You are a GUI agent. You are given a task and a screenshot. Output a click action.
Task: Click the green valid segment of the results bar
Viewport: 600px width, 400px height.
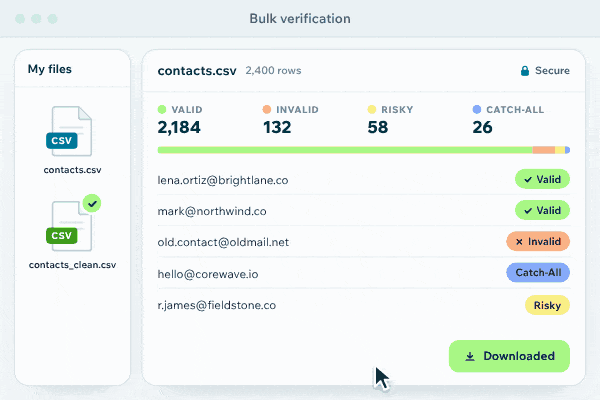coord(345,150)
